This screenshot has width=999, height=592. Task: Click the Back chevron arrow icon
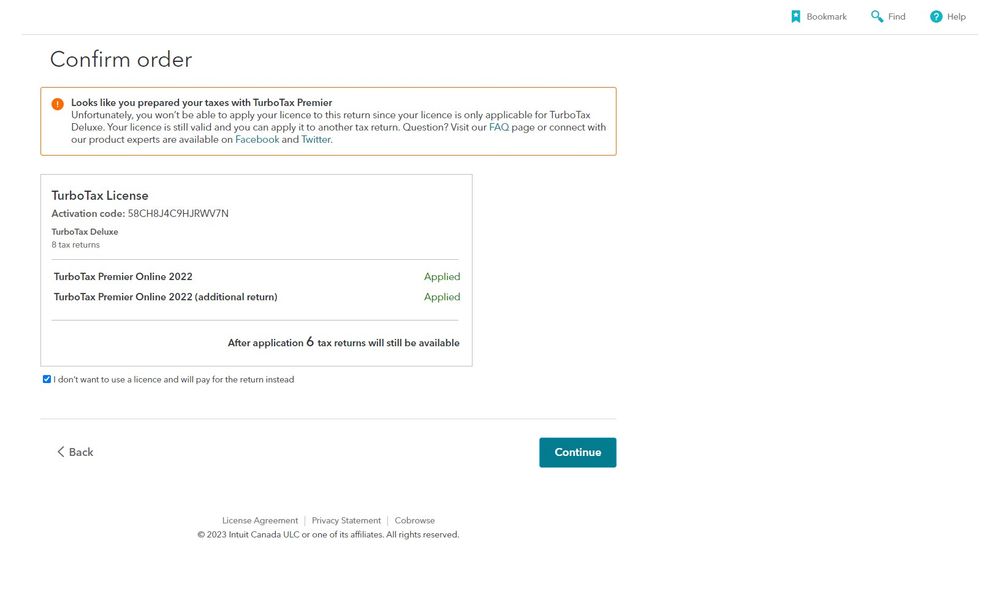tap(61, 452)
